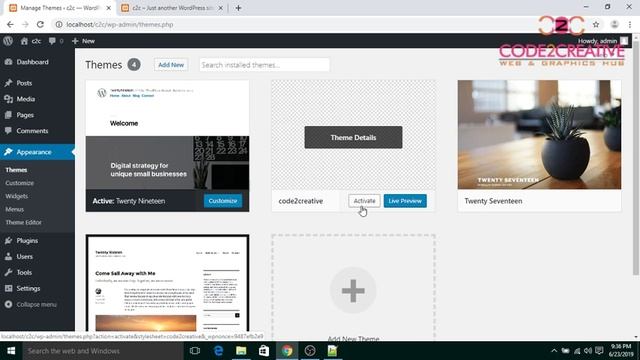Open Twenty Seventeen theme thumbnail
Screen dimensions: 640x360
click(x=539, y=135)
